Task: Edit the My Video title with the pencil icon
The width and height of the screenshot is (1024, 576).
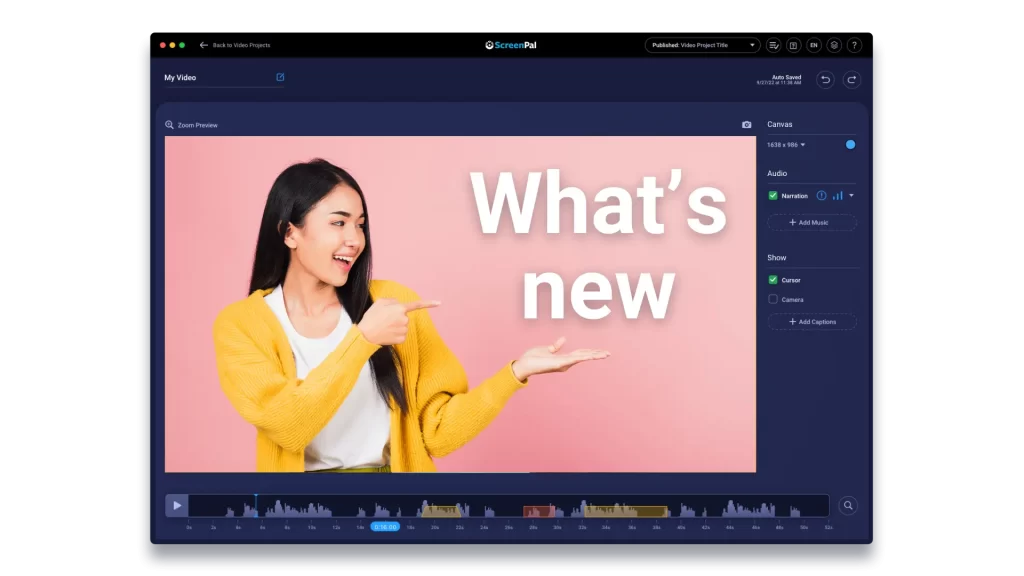Action: coord(280,77)
